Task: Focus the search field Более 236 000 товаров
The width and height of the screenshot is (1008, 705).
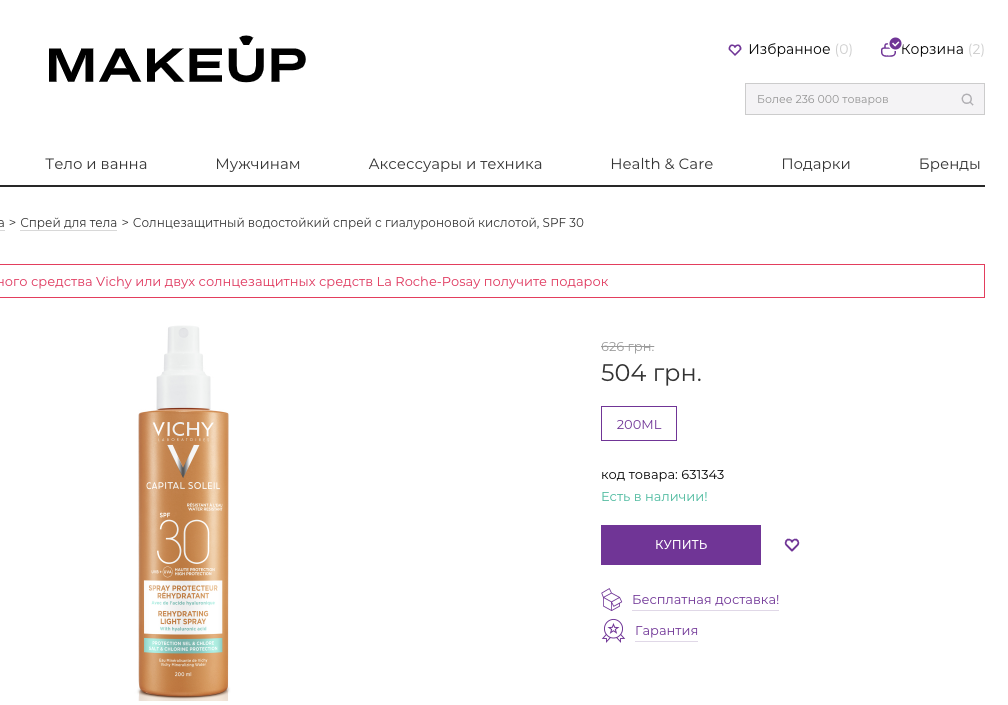Action: [x=865, y=99]
